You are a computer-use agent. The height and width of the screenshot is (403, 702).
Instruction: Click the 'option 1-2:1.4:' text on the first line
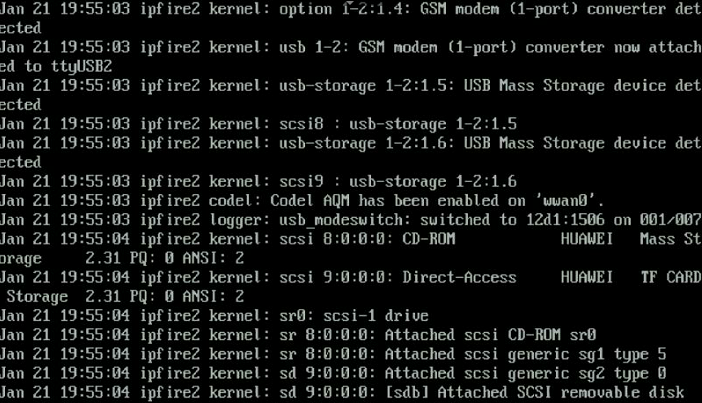pyautogui.click(x=341, y=9)
